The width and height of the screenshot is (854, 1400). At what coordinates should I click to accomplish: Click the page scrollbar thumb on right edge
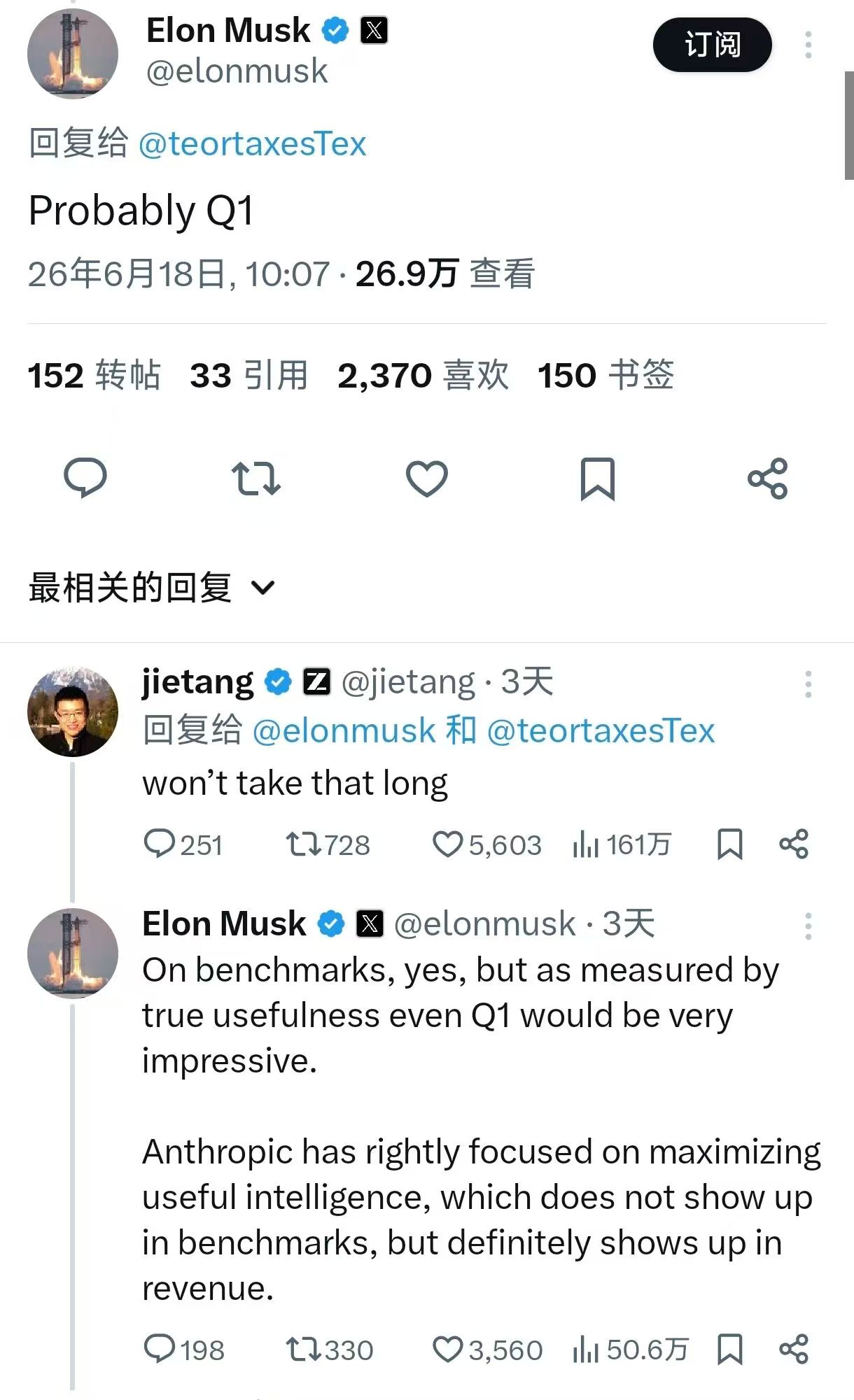(849, 126)
